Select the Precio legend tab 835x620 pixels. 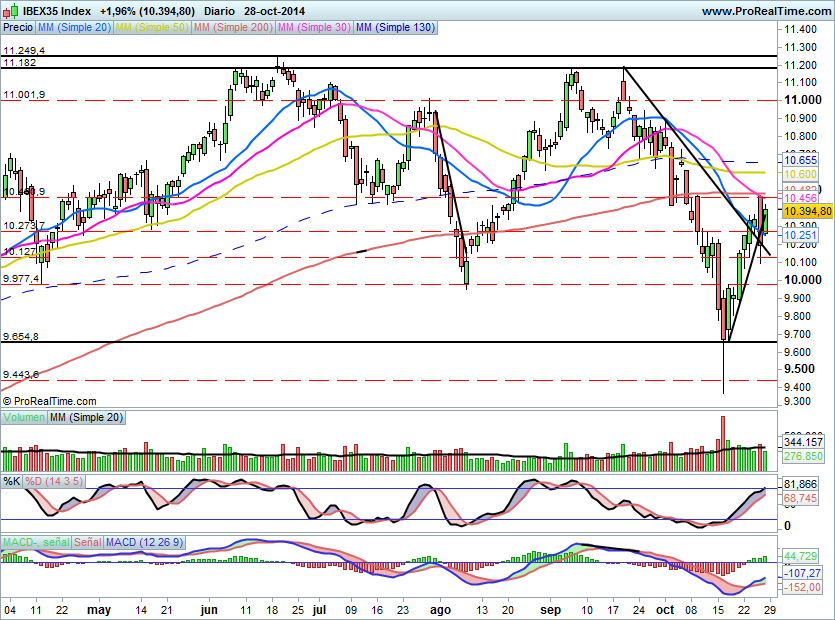click(18, 27)
